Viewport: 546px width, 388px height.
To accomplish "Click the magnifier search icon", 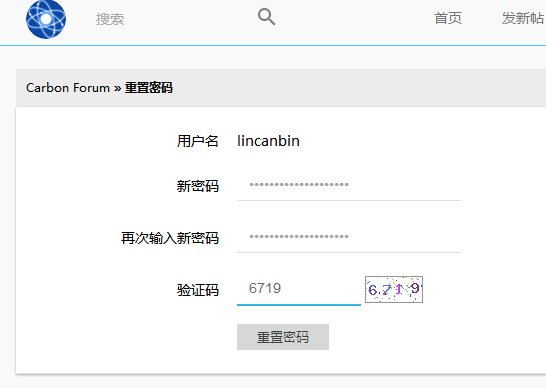I will [266, 17].
